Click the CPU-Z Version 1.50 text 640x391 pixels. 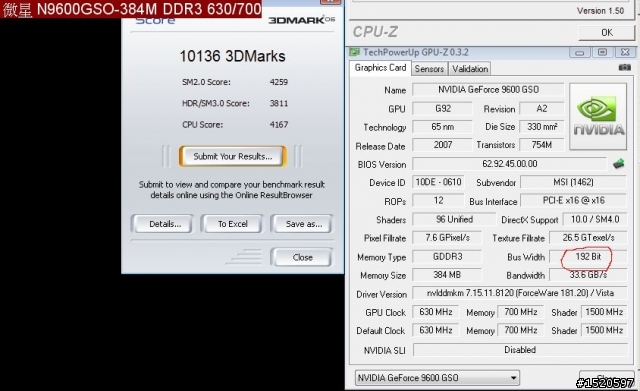click(600, 11)
